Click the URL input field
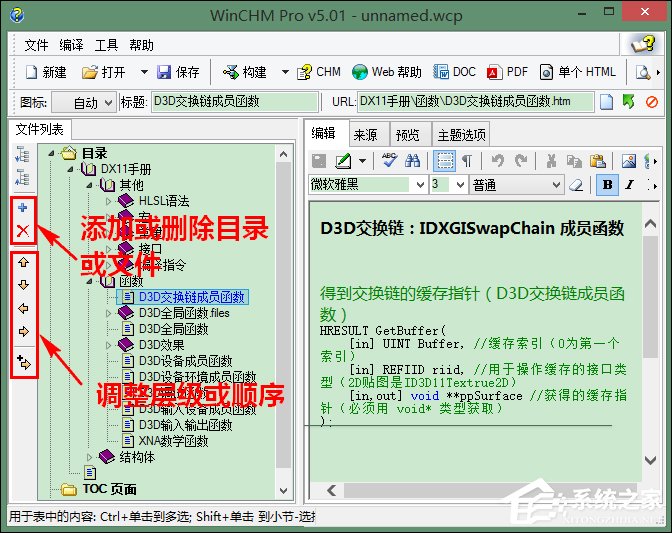 click(476, 102)
